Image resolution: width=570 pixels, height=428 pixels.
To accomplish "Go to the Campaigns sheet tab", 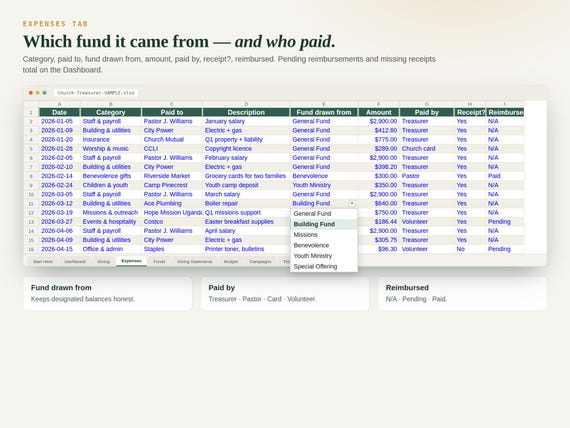I will point(260,261).
